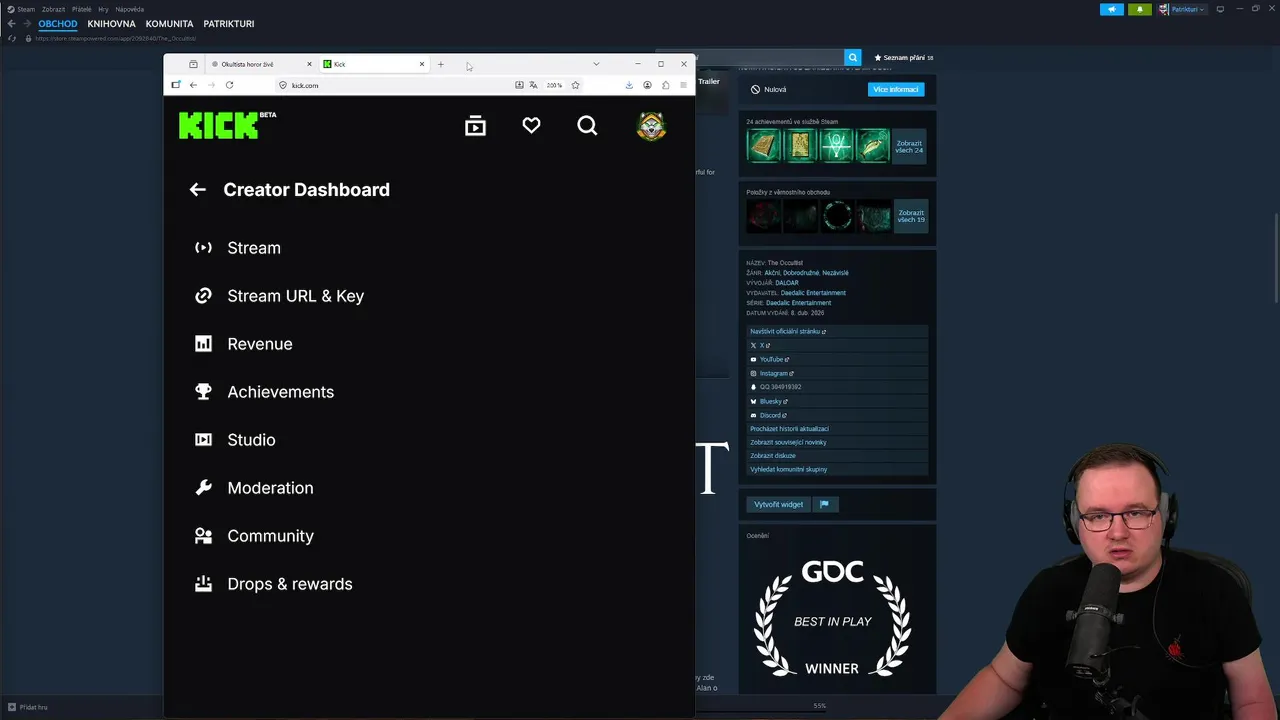Open KOMUNITA in Steam navigation
This screenshot has height=720, width=1280.
pyautogui.click(x=169, y=23)
